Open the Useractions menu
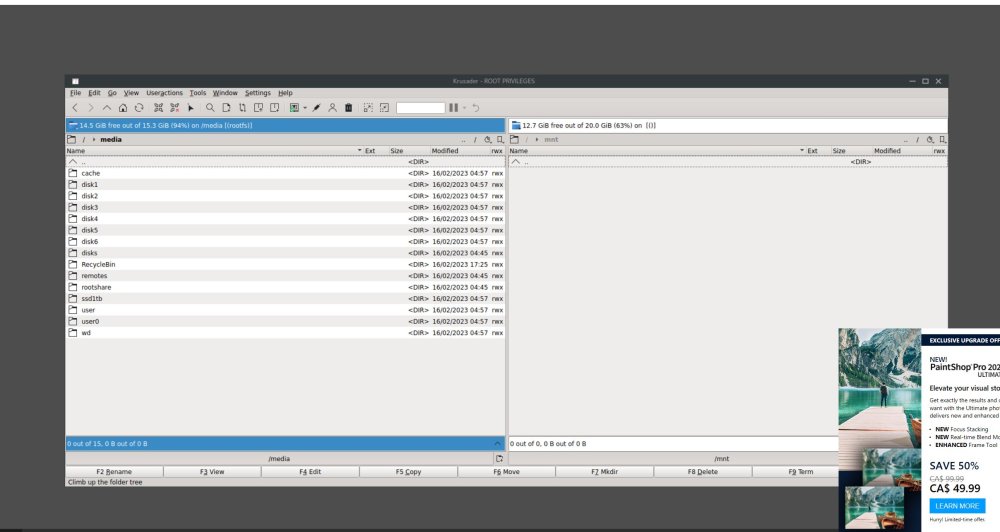Viewport: 1000px width, 532px height. point(165,92)
